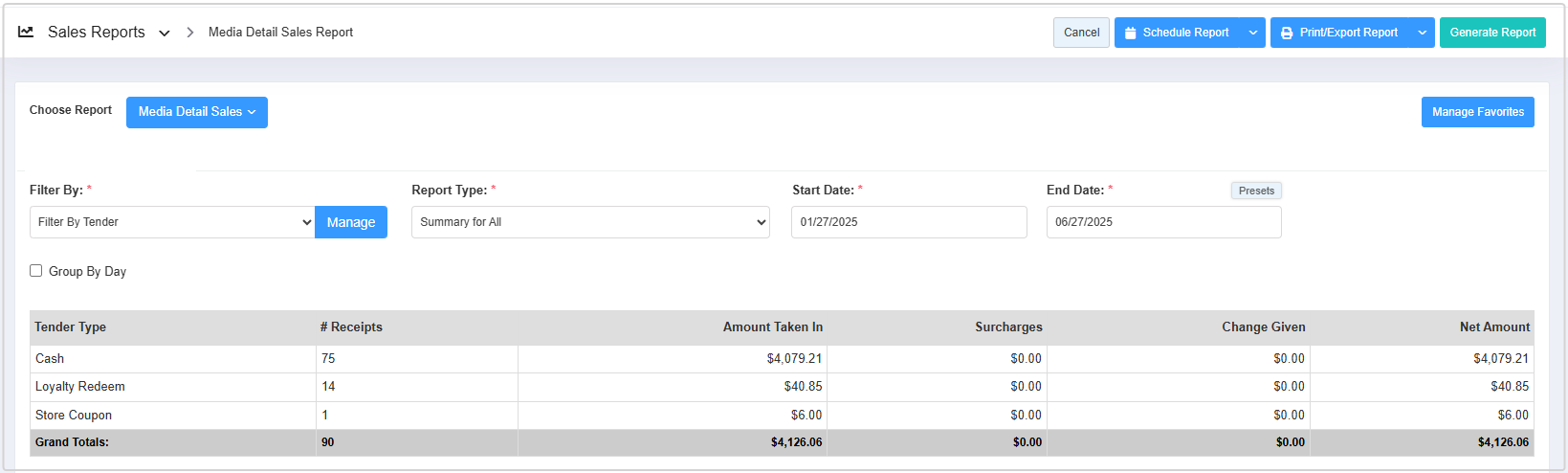The width and height of the screenshot is (1568, 473).
Task: Click the Generate Report button
Action: (1492, 33)
